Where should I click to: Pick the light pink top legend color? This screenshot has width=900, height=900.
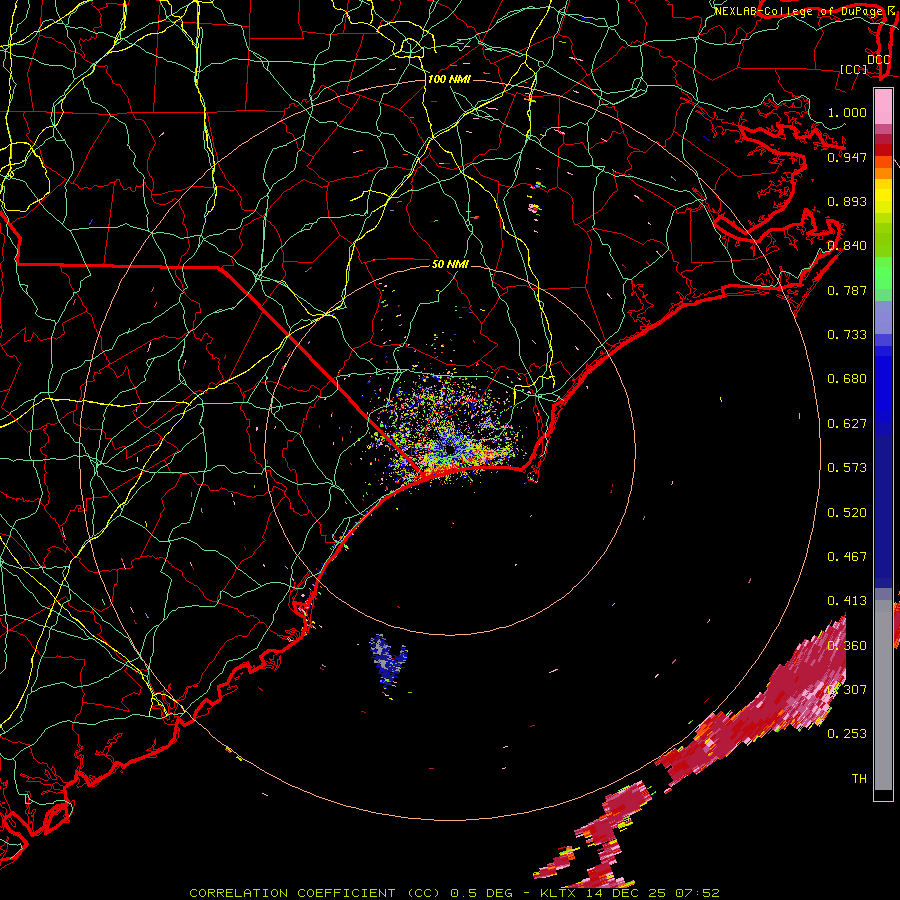pyautogui.click(x=883, y=106)
